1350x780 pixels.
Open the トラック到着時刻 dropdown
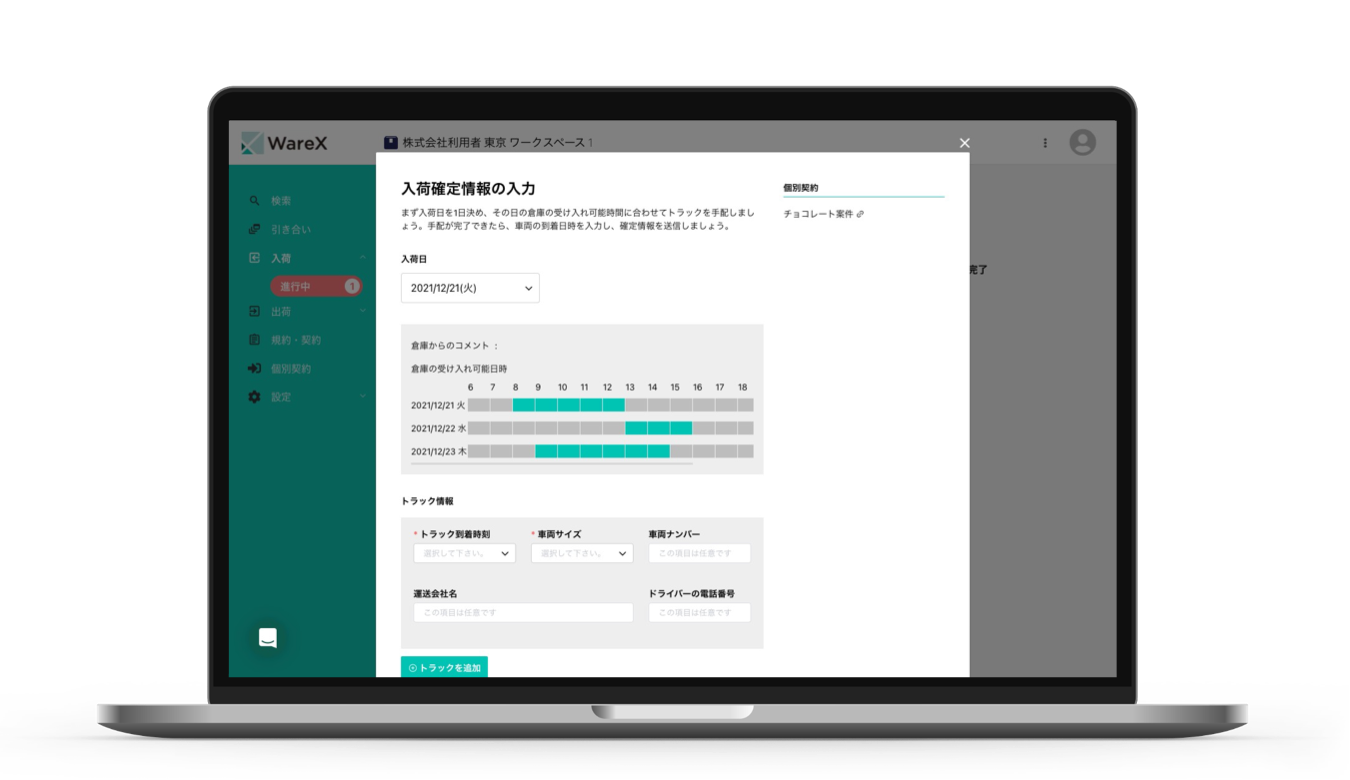(x=464, y=553)
